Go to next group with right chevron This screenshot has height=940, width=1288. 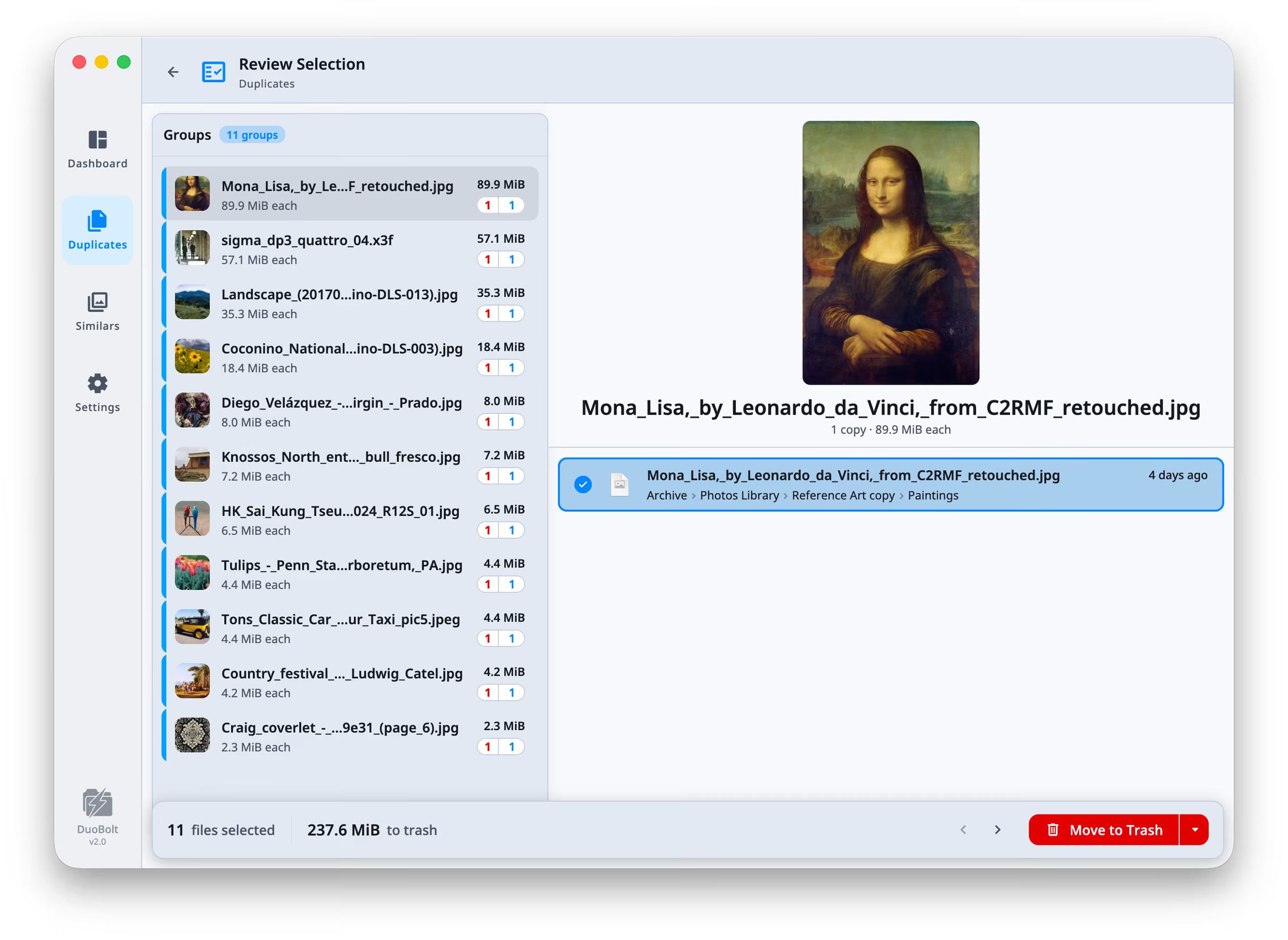pos(997,830)
